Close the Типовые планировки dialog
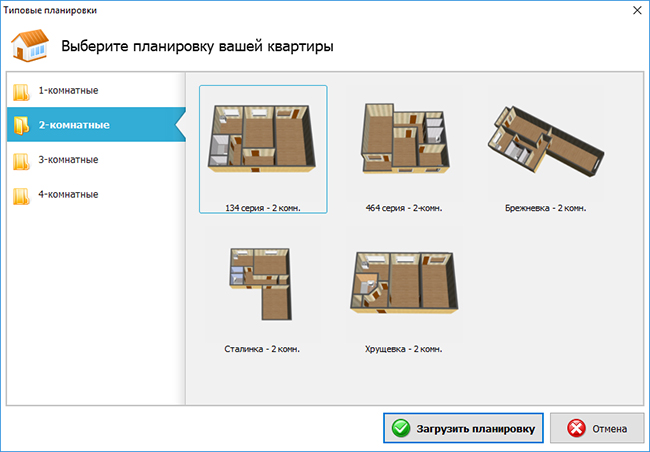Screen dimensions: 650x452 tap(637, 10)
